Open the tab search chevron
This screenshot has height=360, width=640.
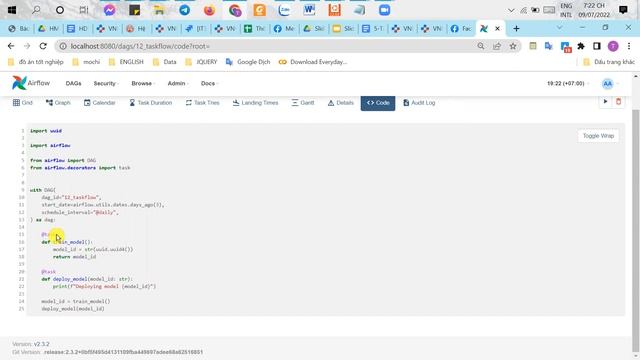[x=560, y=28]
